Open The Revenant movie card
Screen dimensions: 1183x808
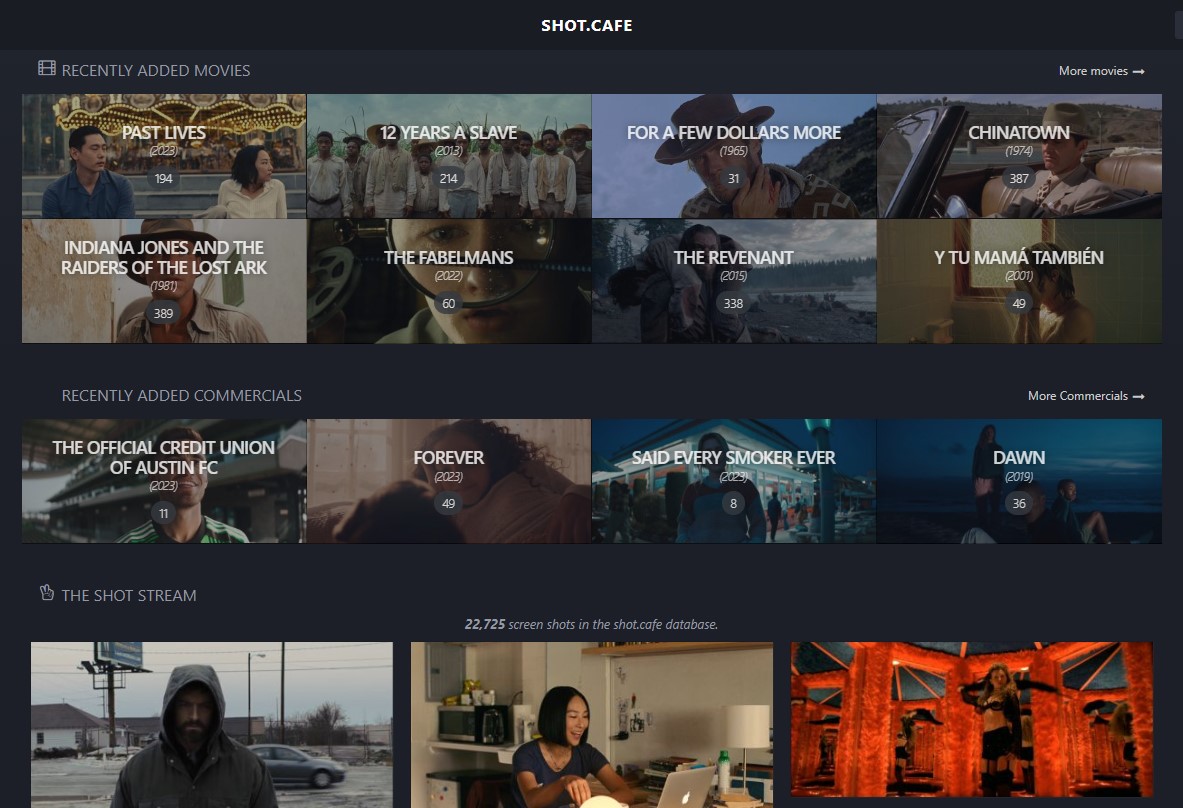click(734, 281)
